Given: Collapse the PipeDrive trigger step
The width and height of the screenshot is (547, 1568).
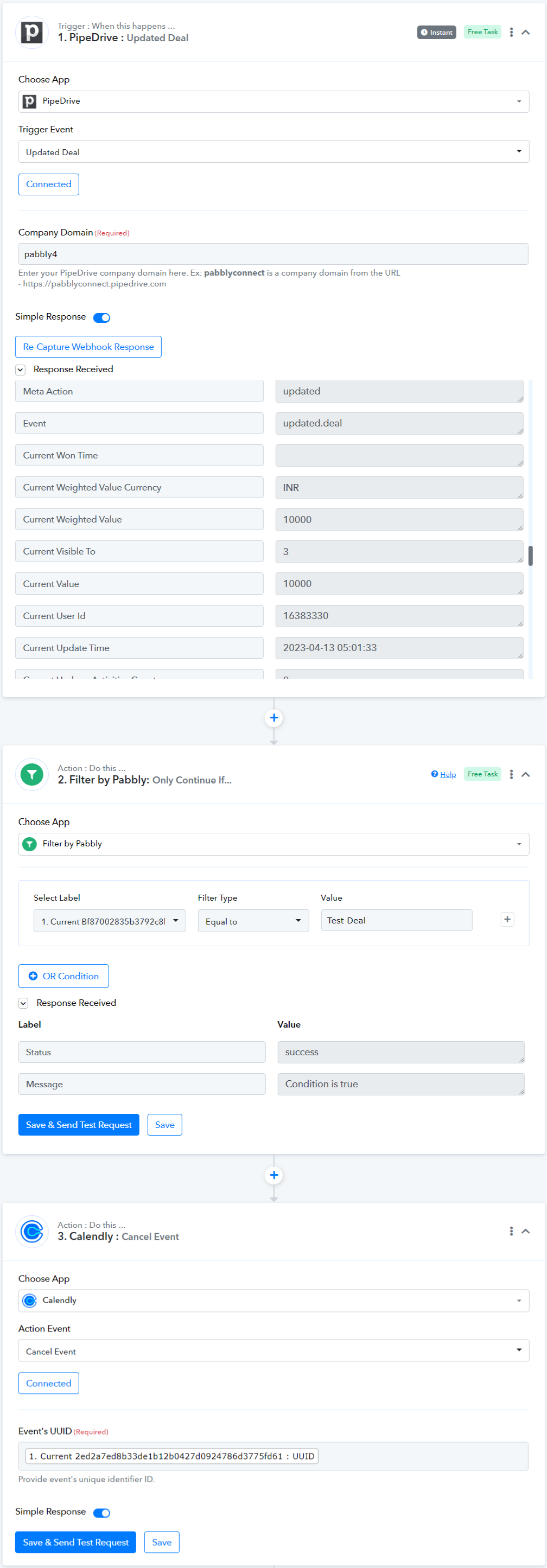Looking at the screenshot, I should coord(526,32).
